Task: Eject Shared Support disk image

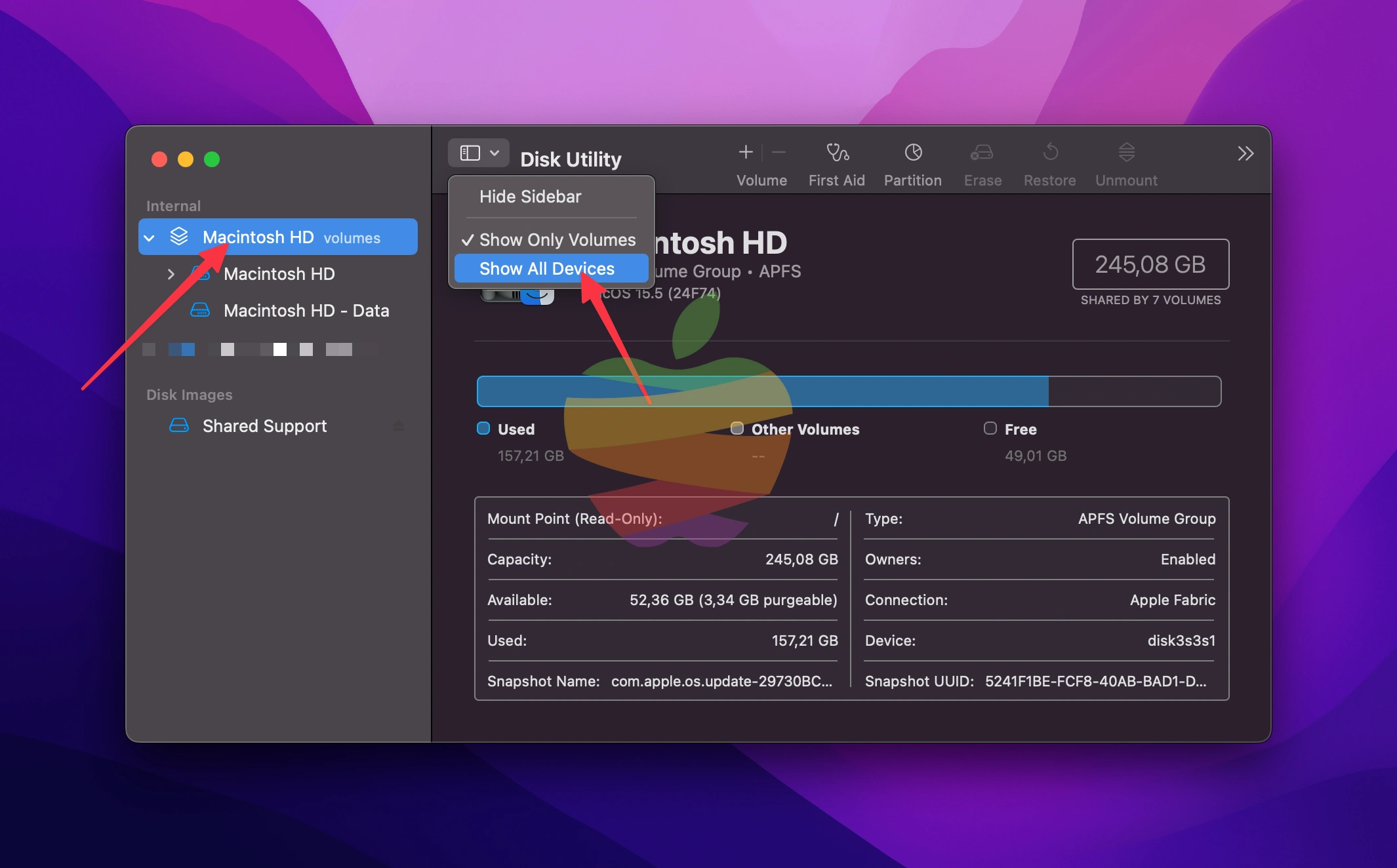Action: (399, 426)
